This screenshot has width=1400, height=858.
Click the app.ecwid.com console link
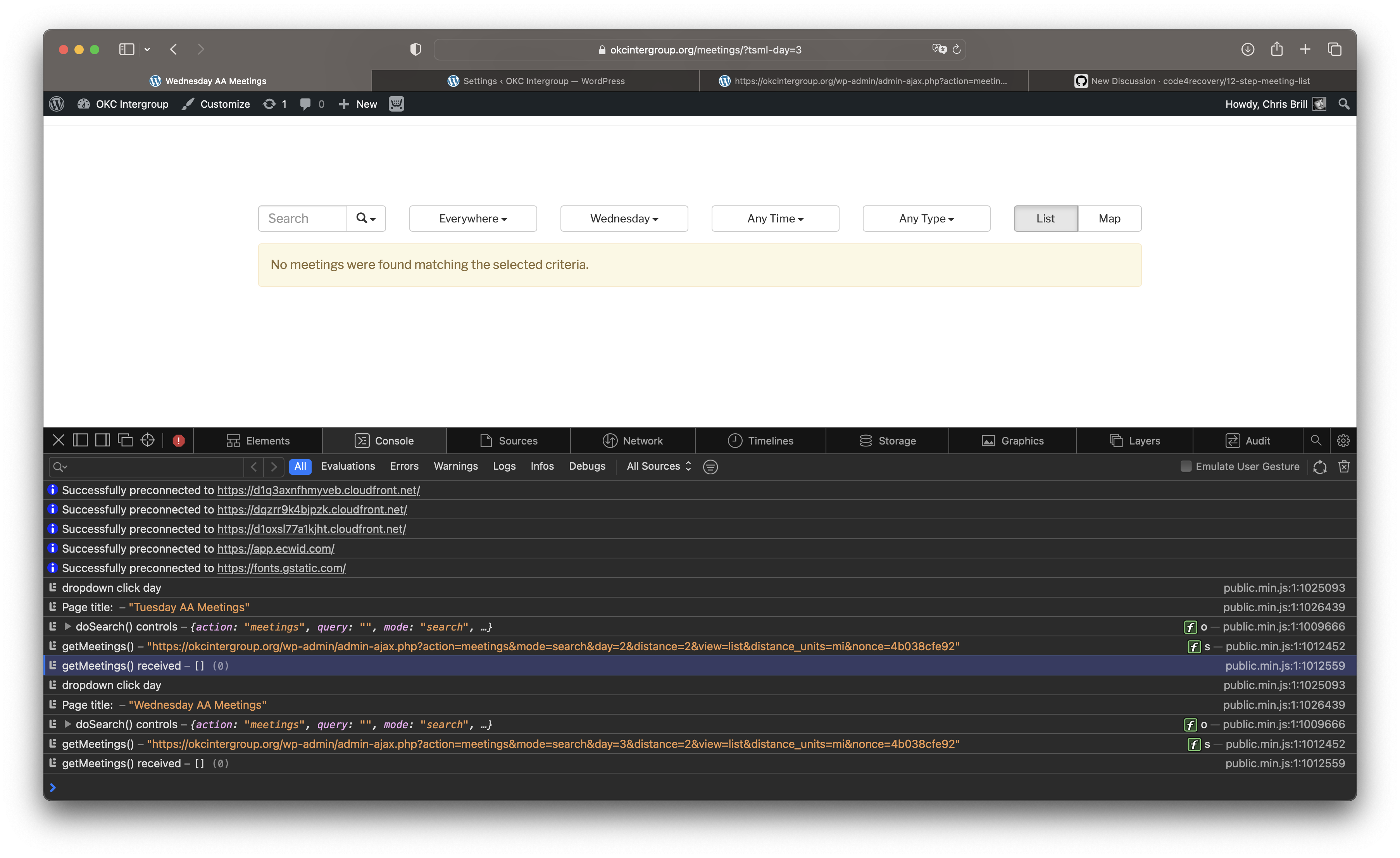click(x=276, y=549)
